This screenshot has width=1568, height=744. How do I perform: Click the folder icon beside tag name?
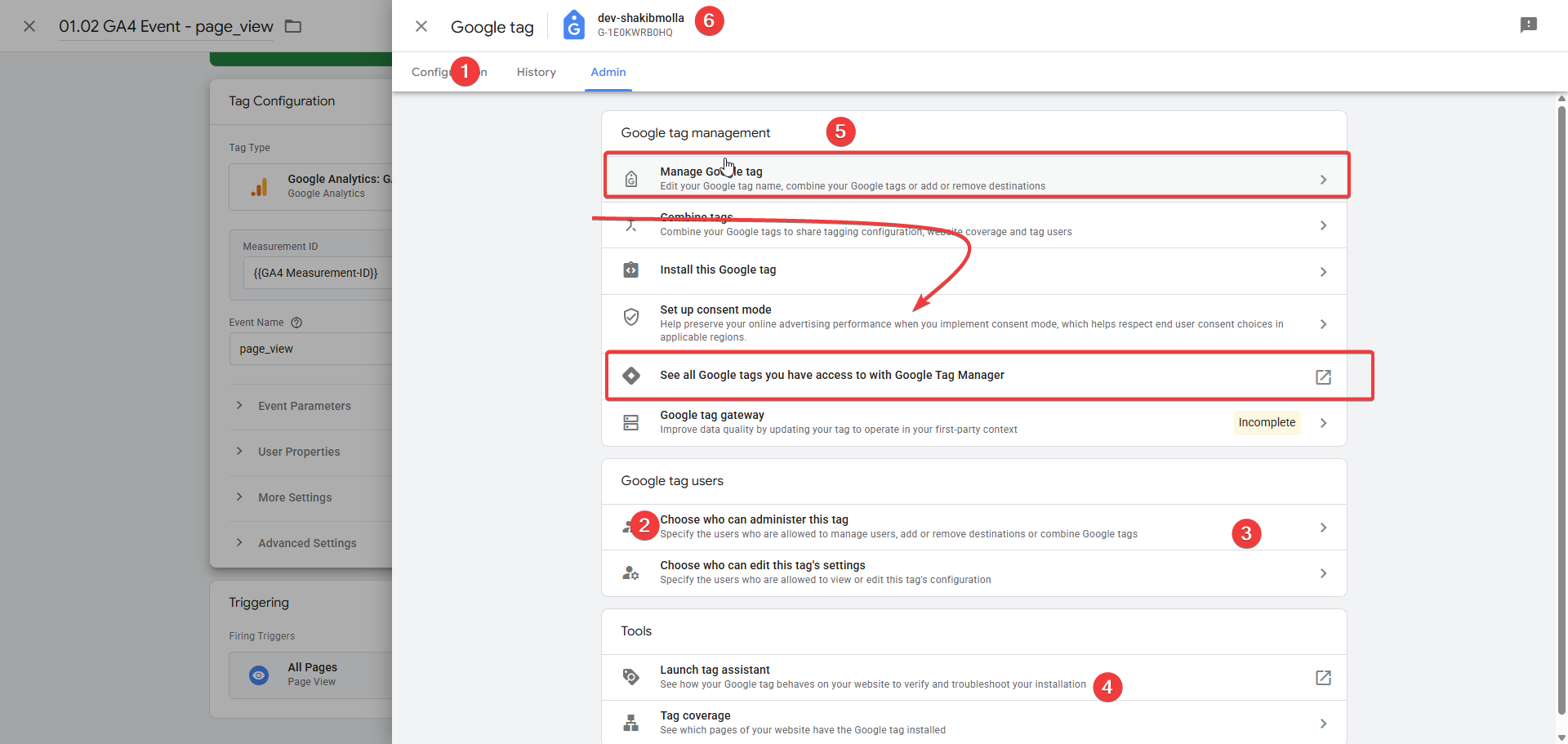point(293,26)
